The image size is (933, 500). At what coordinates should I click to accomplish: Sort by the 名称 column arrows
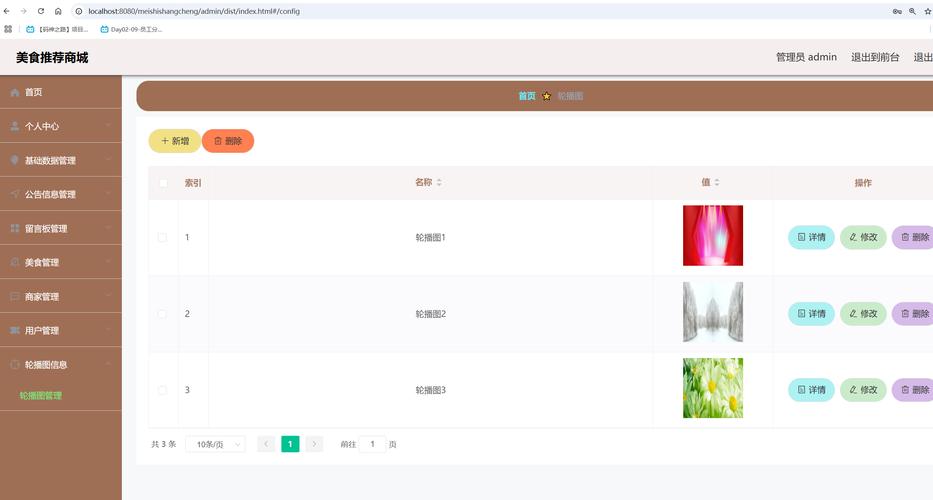click(x=439, y=183)
